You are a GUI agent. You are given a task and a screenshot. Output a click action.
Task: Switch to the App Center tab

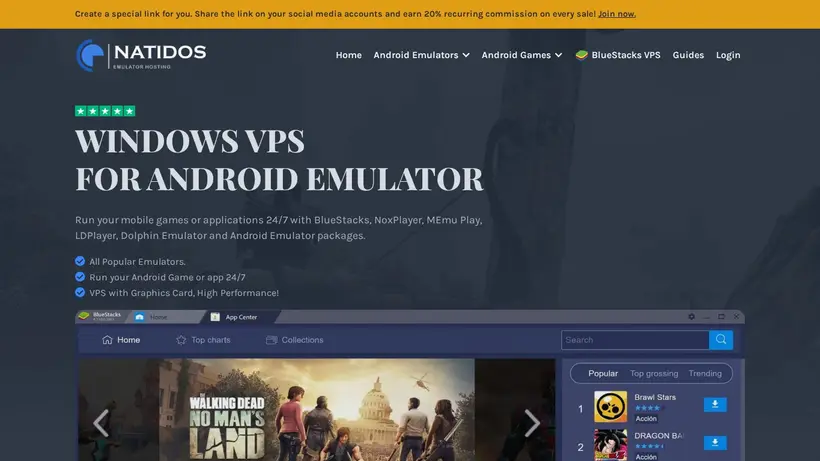[241, 317]
